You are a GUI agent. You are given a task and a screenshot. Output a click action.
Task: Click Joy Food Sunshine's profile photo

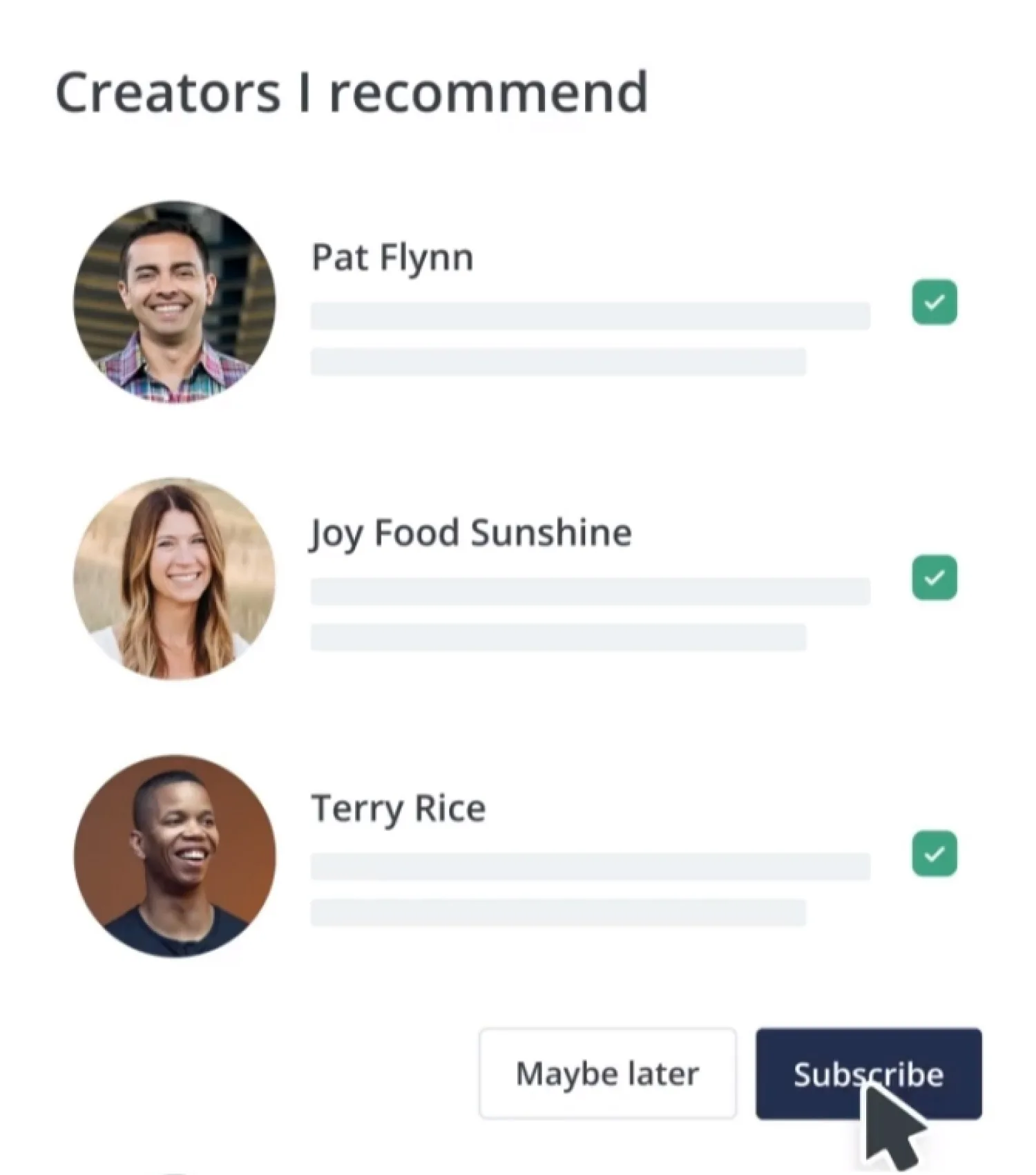[175, 578]
